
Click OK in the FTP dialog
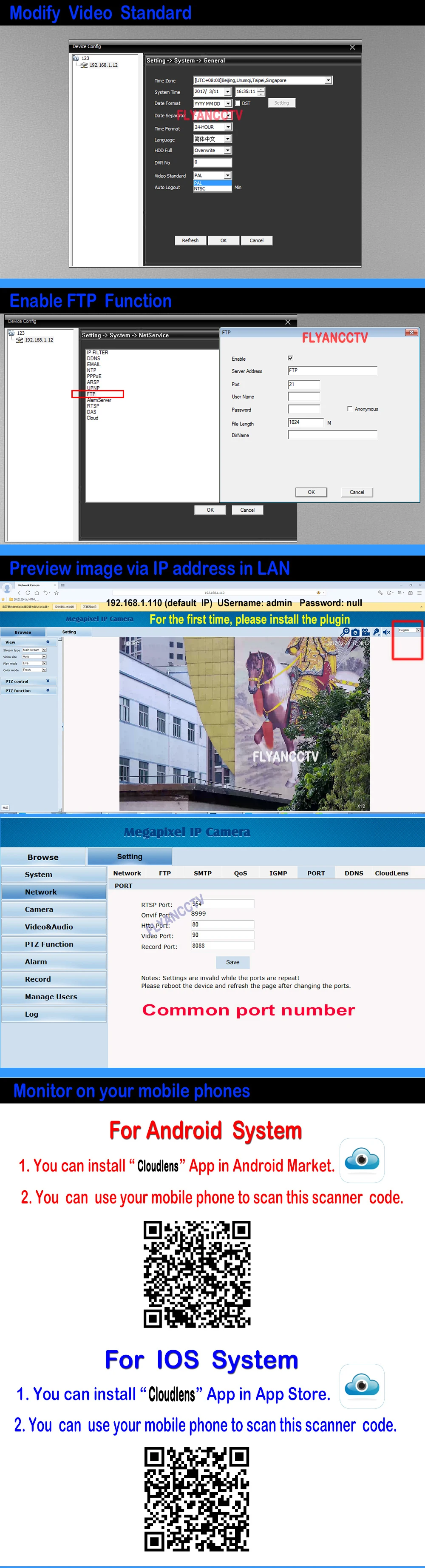311,492
